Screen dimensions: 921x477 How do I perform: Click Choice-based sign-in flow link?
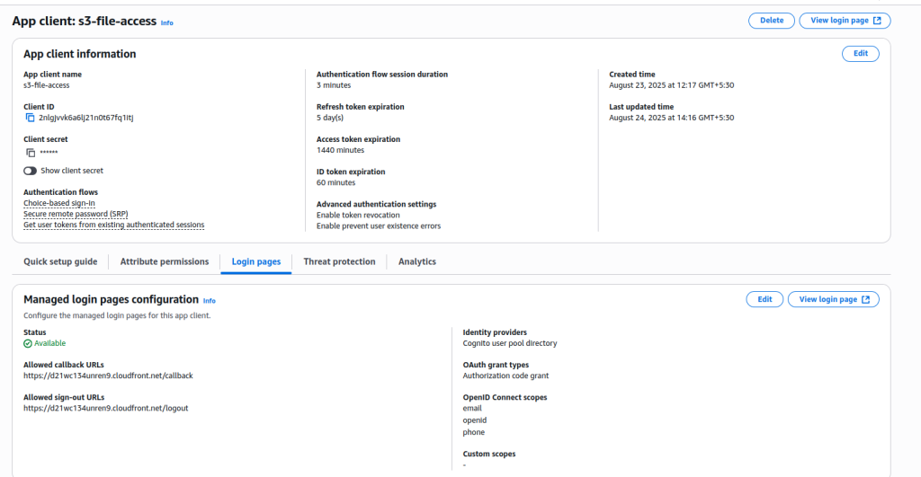[x=59, y=203]
